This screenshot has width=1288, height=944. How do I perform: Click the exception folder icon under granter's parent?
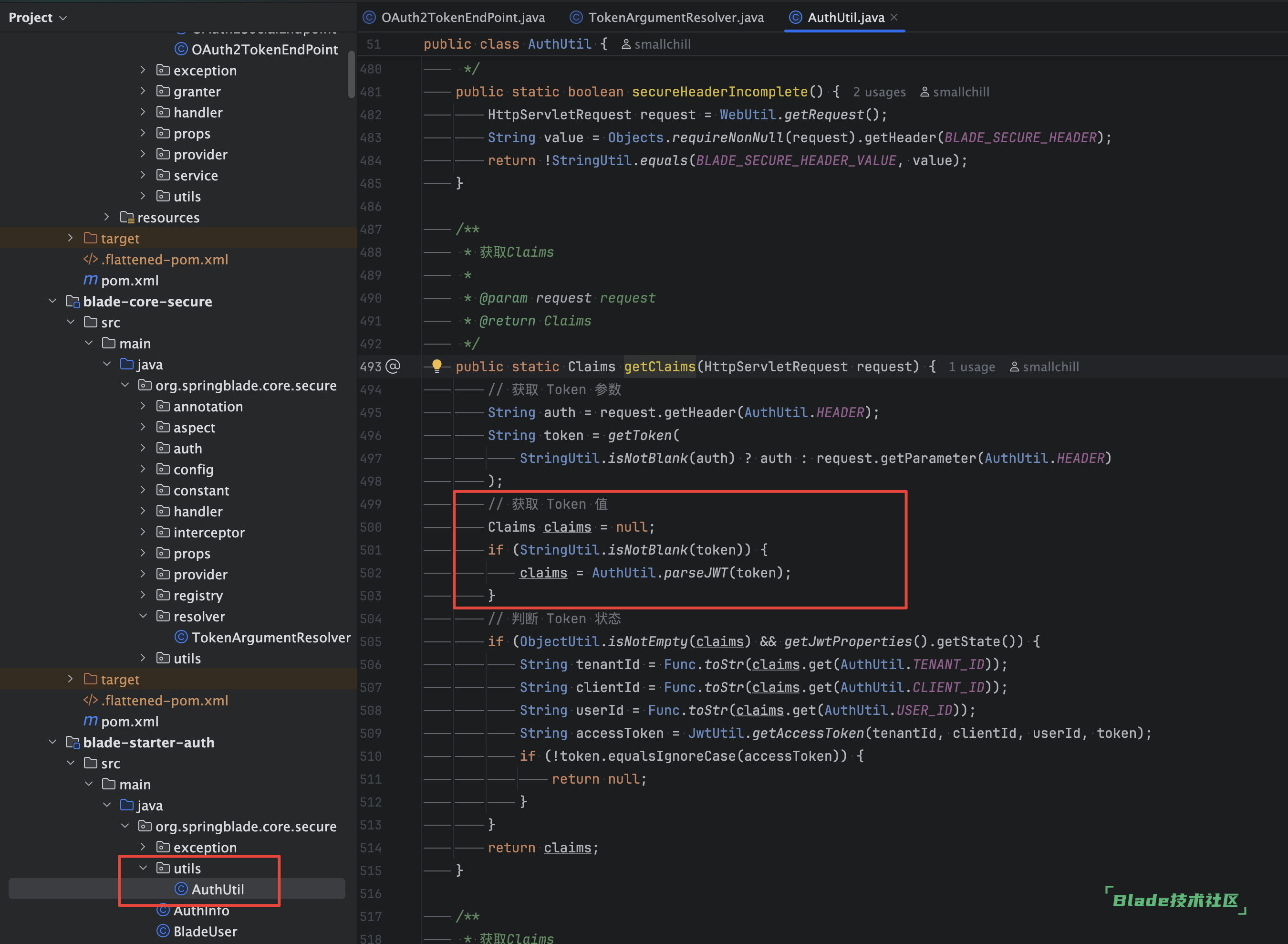pyautogui.click(x=163, y=70)
